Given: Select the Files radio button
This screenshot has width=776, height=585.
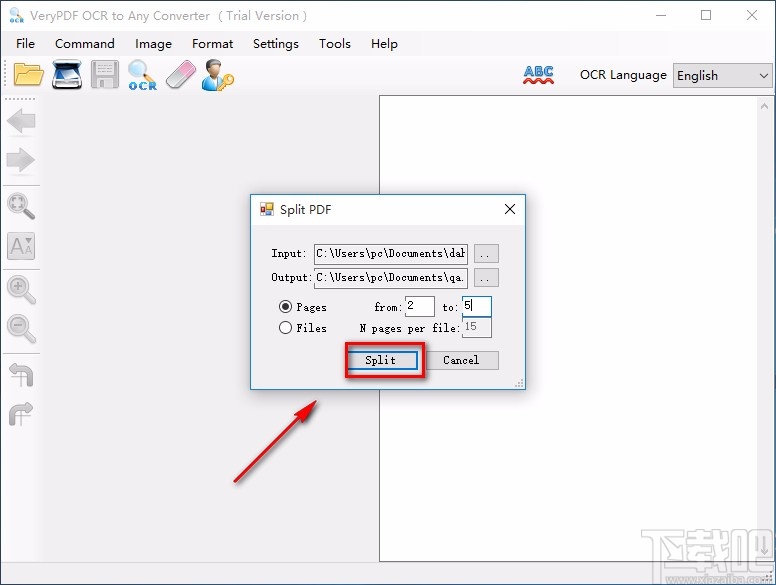Looking at the screenshot, I should click(285, 328).
